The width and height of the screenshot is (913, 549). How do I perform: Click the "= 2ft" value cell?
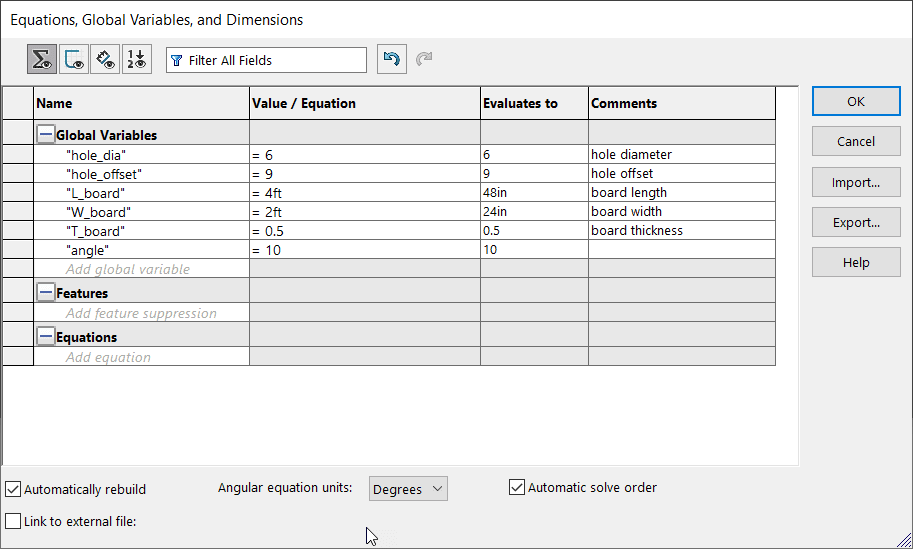pos(365,212)
